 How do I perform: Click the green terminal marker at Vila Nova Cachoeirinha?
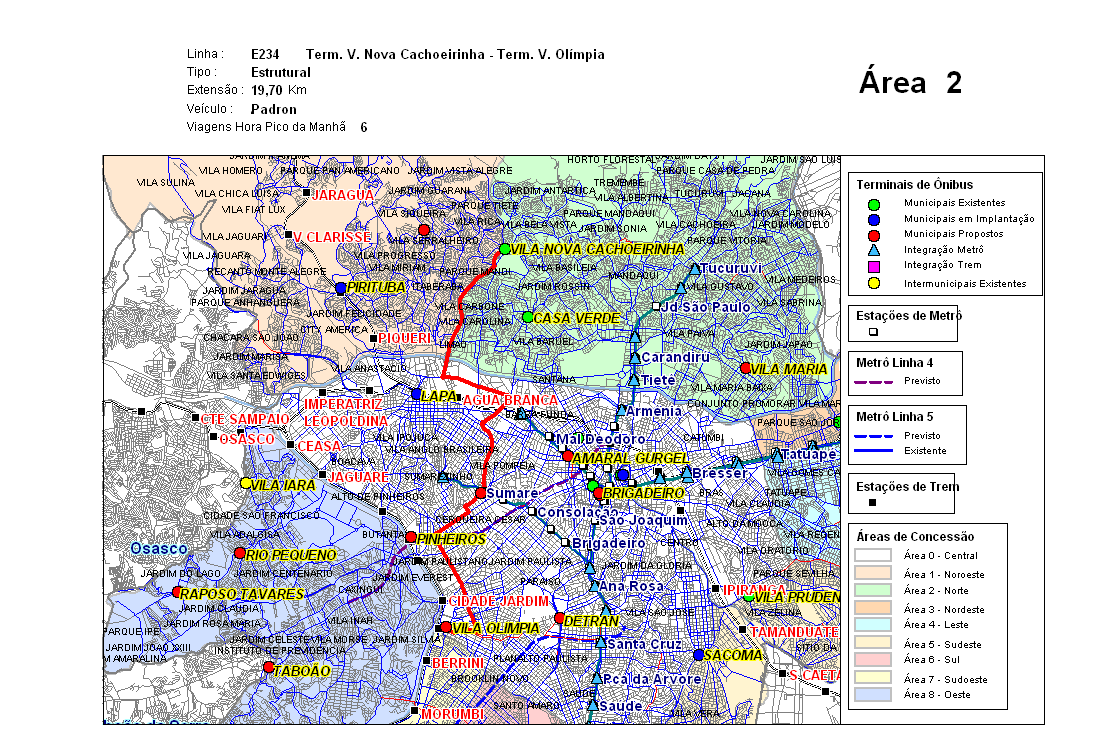click(x=505, y=249)
